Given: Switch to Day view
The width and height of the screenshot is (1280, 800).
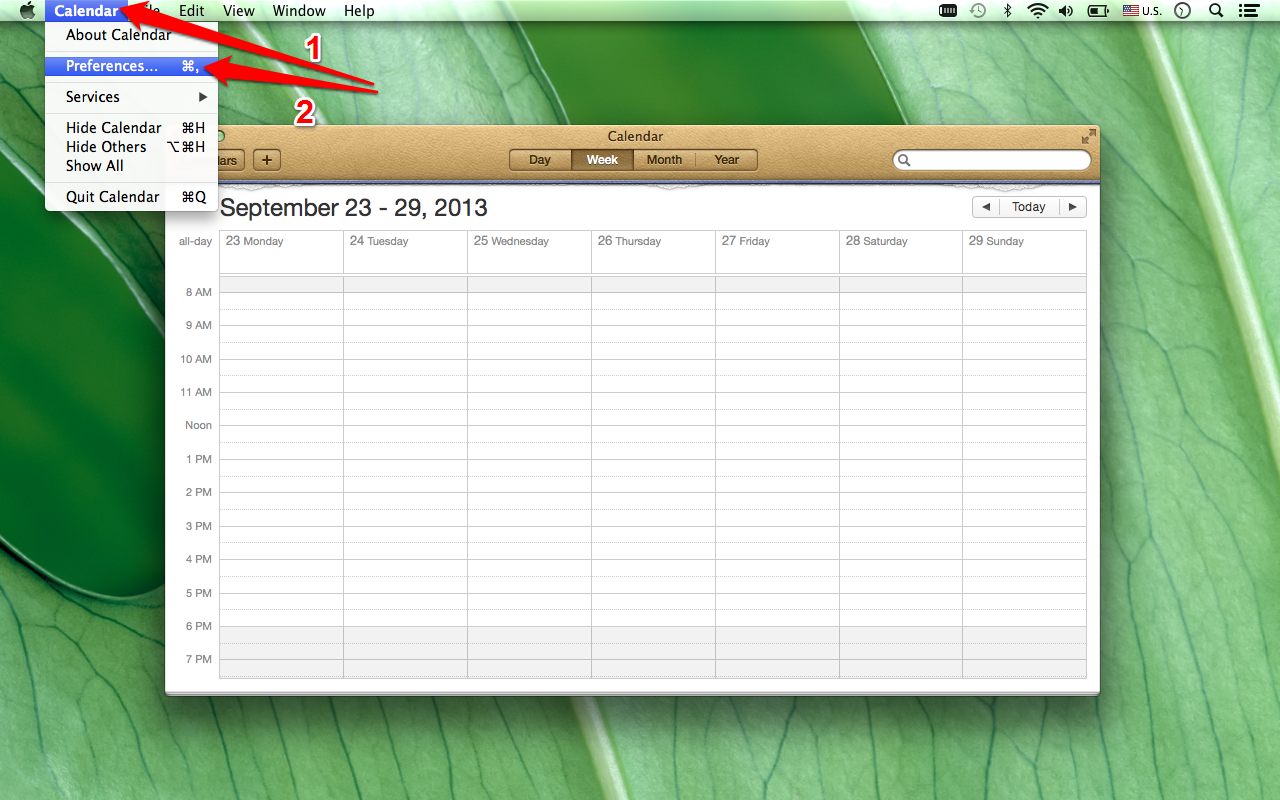Looking at the screenshot, I should [540, 160].
